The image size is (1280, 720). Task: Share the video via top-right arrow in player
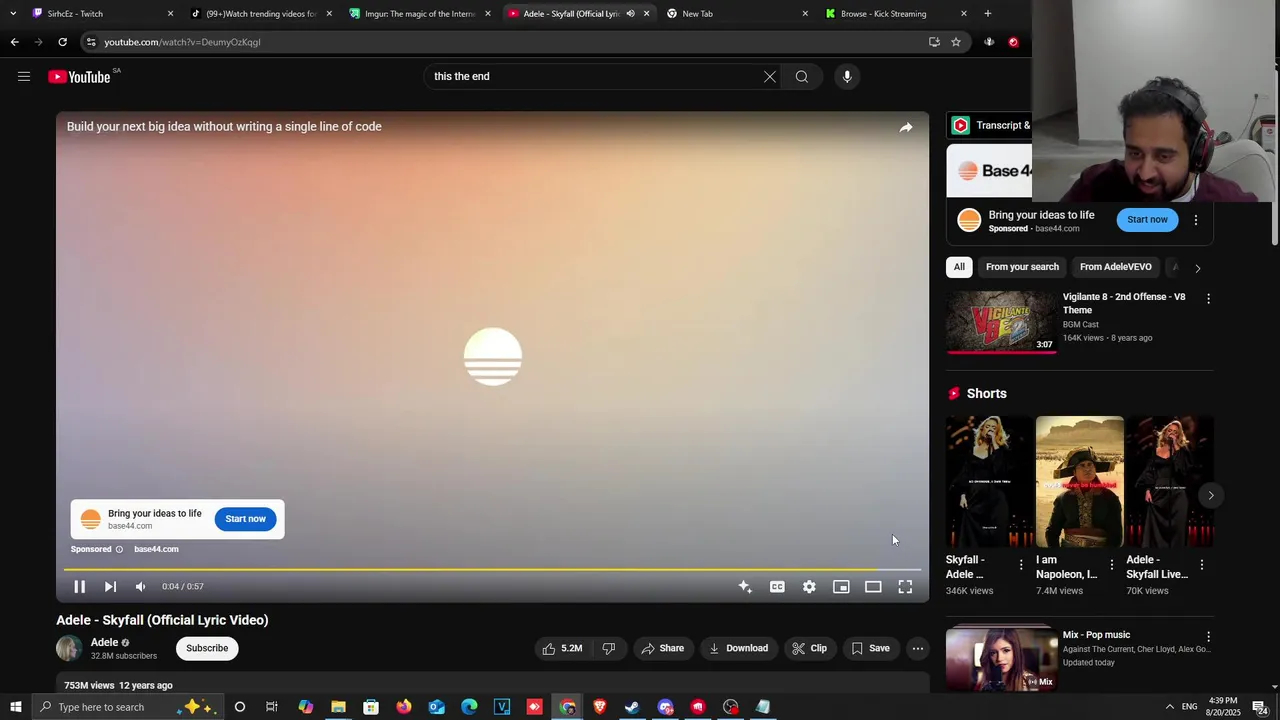(x=906, y=127)
